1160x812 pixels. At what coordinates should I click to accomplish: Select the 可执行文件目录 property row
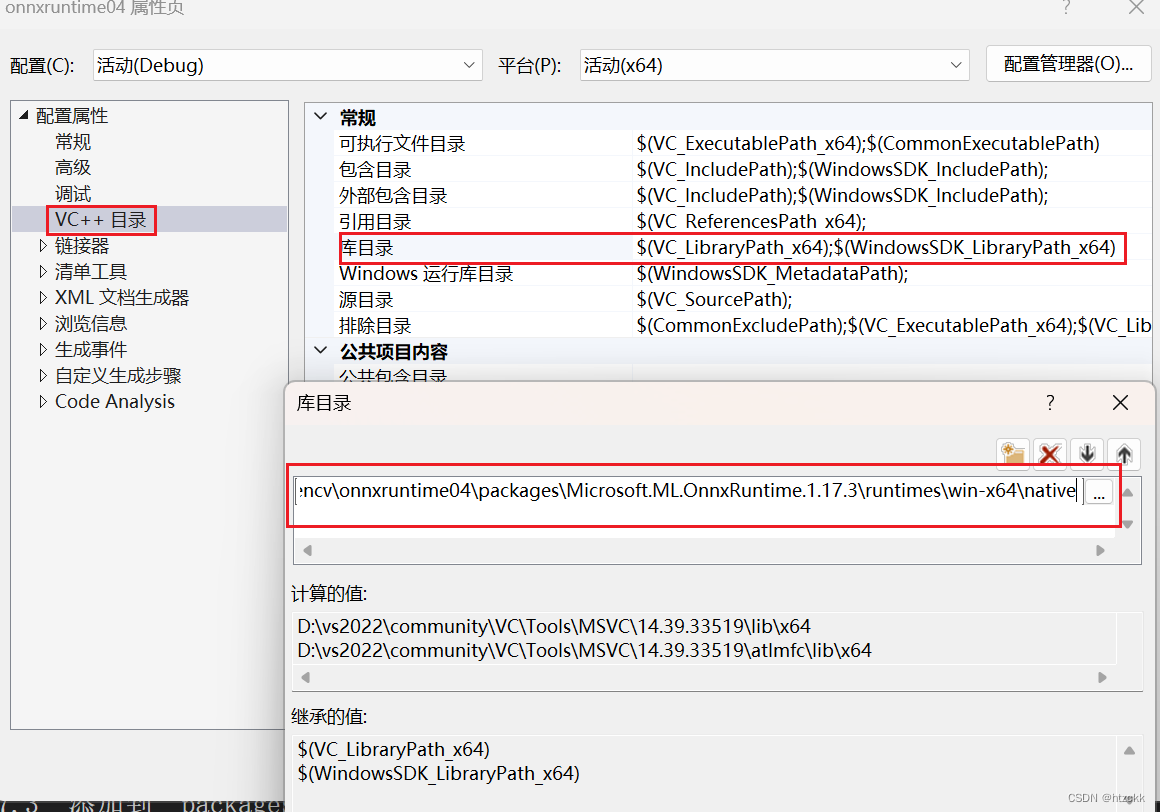click(743, 143)
